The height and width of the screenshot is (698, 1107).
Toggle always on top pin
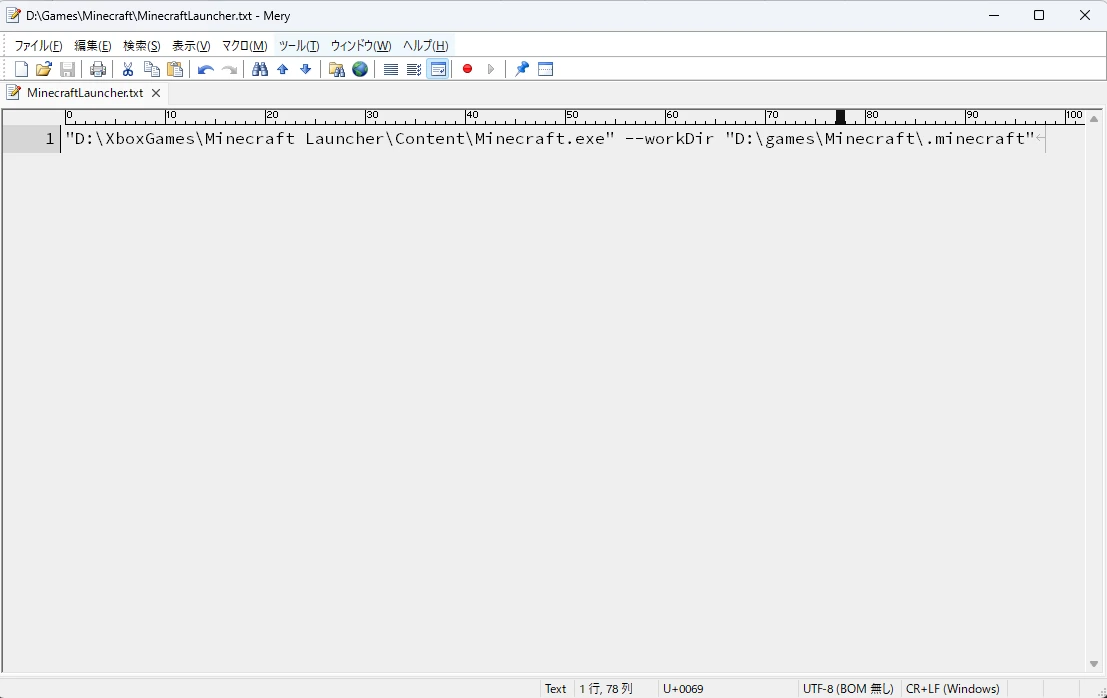(521, 69)
